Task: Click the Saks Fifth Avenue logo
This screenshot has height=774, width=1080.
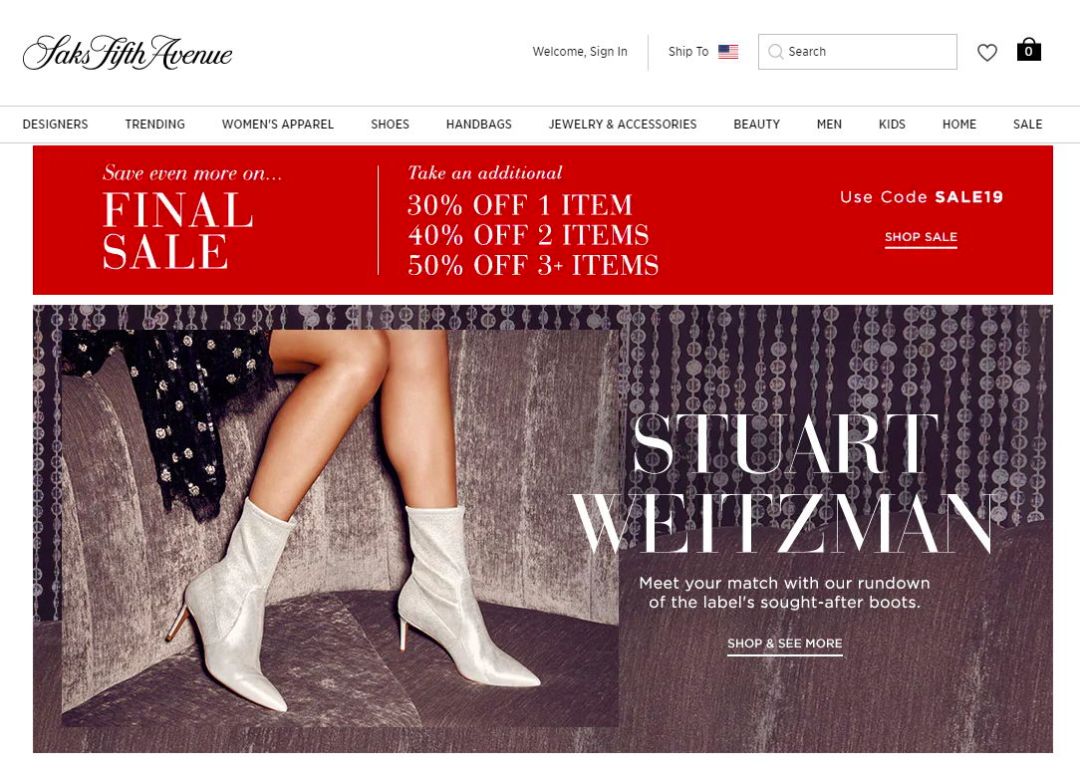Action: click(127, 53)
